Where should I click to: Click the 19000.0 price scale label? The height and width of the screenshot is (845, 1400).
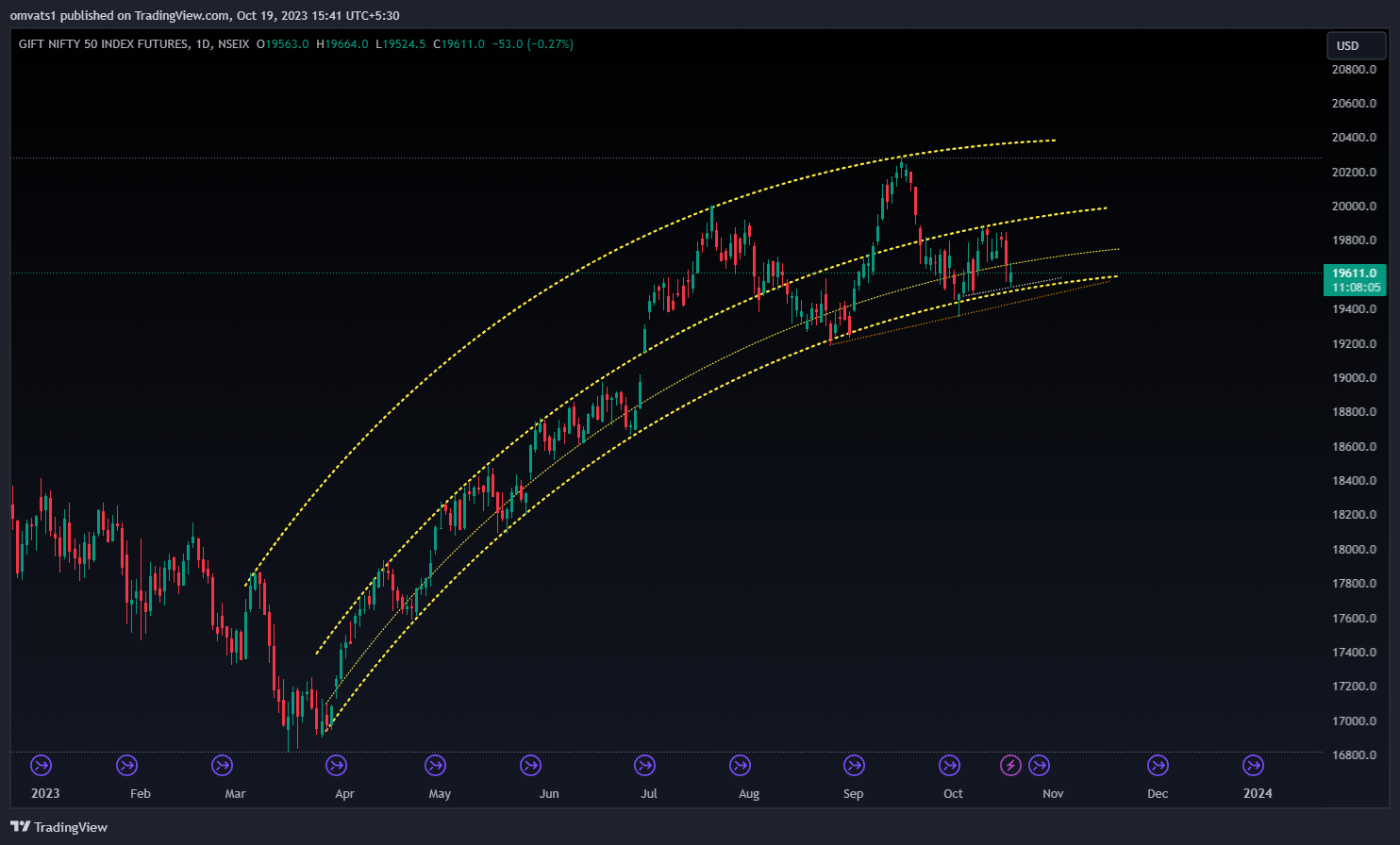tap(1354, 378)
